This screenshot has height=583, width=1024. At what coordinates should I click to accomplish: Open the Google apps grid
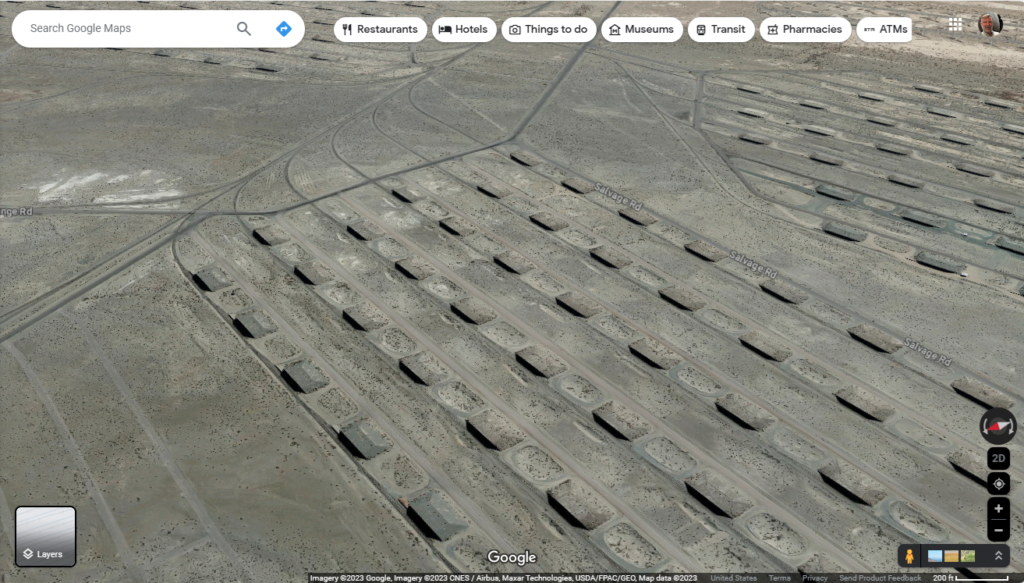(955, 25)
